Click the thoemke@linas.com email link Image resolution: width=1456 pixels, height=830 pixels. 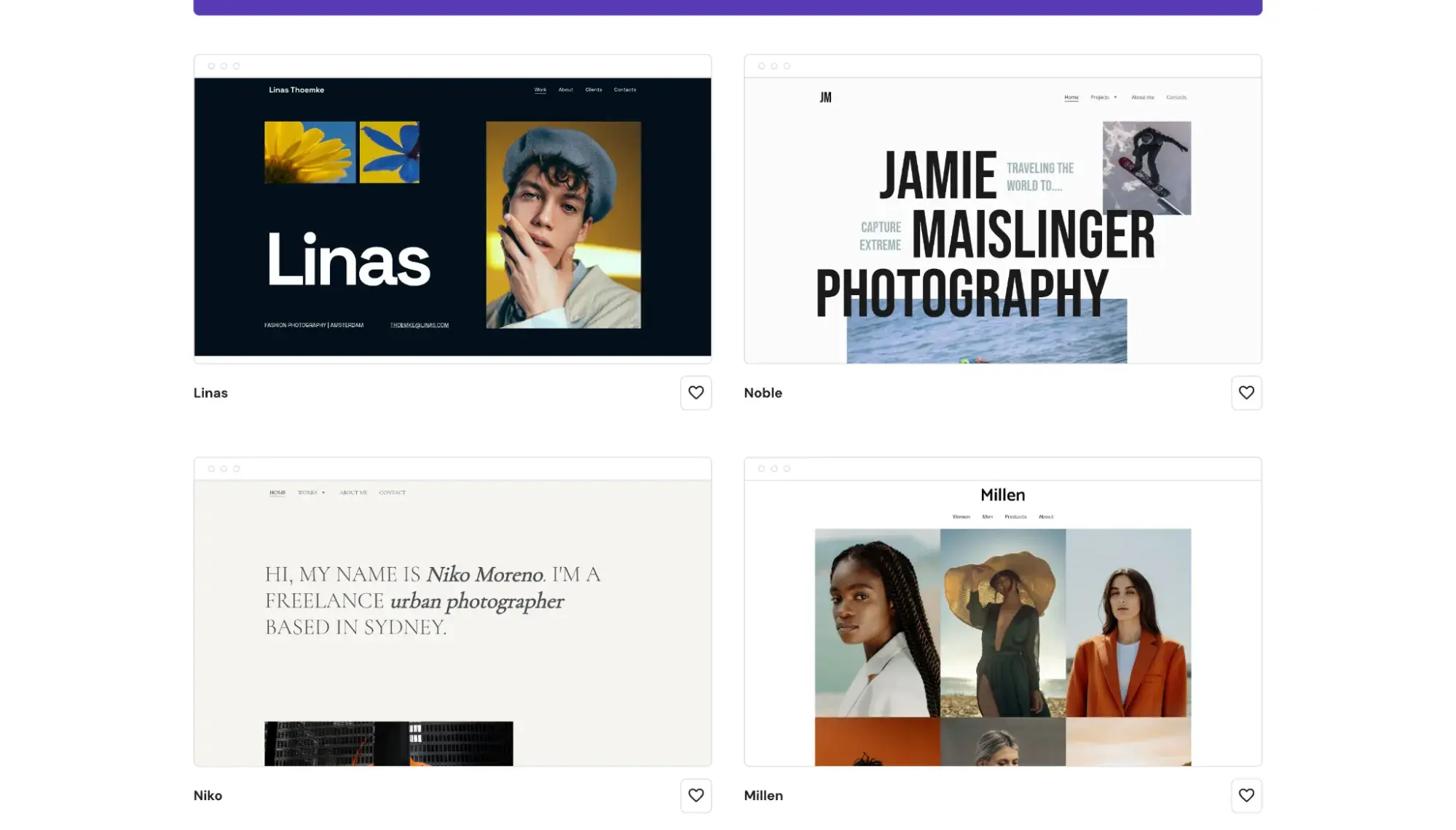tap(419, 324)
